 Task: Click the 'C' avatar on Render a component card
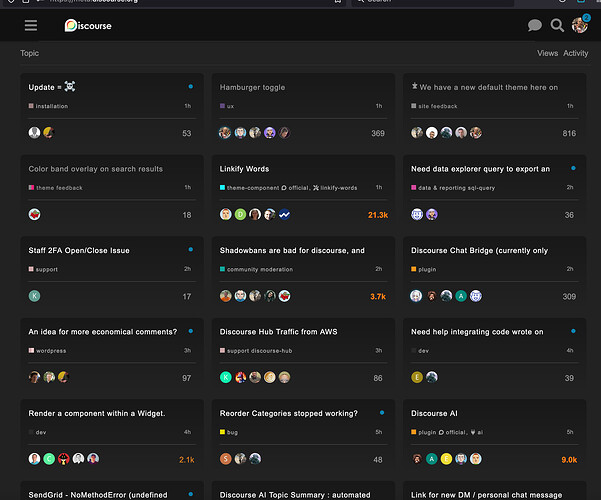click(49, 459)
